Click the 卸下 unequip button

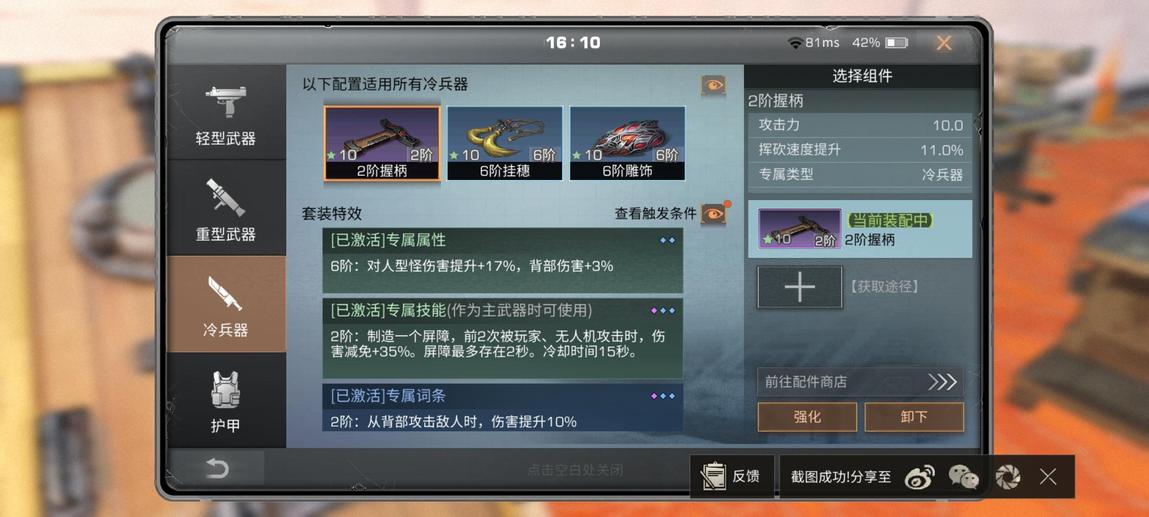(914, 417)
